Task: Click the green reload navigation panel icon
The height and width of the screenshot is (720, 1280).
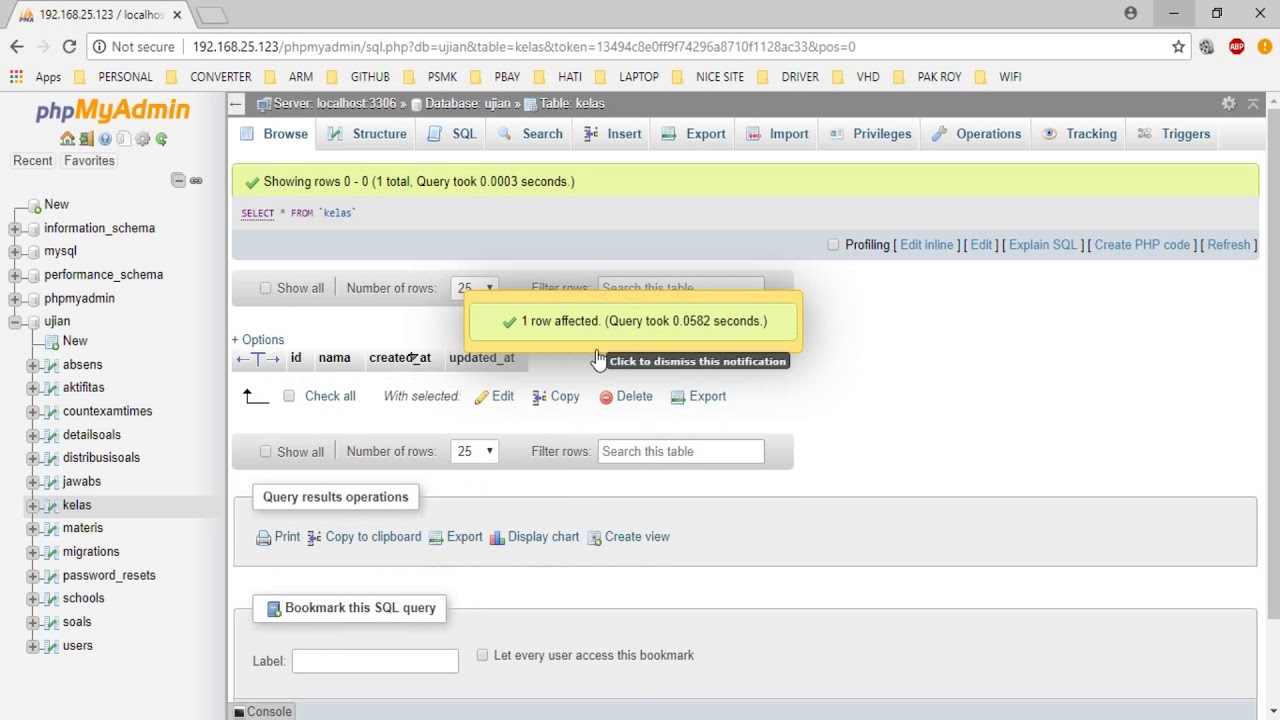Action: pyautogui.click(x=161, y=139)
